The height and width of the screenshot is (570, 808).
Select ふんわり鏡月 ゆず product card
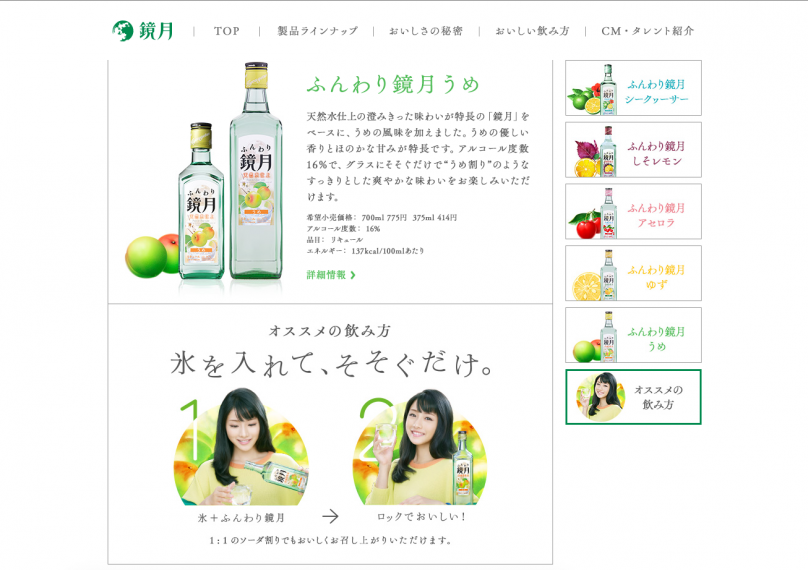pyautogui.click(x=633, y=273)
